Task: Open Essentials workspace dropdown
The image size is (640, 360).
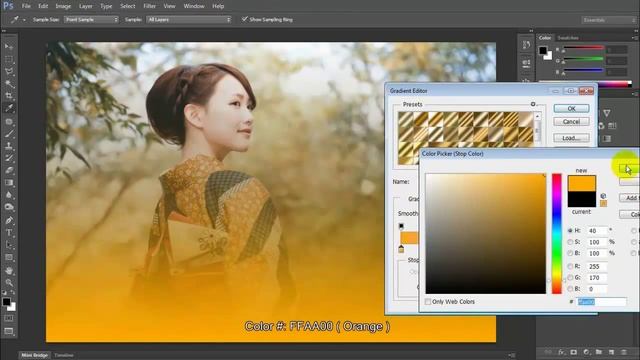Action: [x=608, y=20]
